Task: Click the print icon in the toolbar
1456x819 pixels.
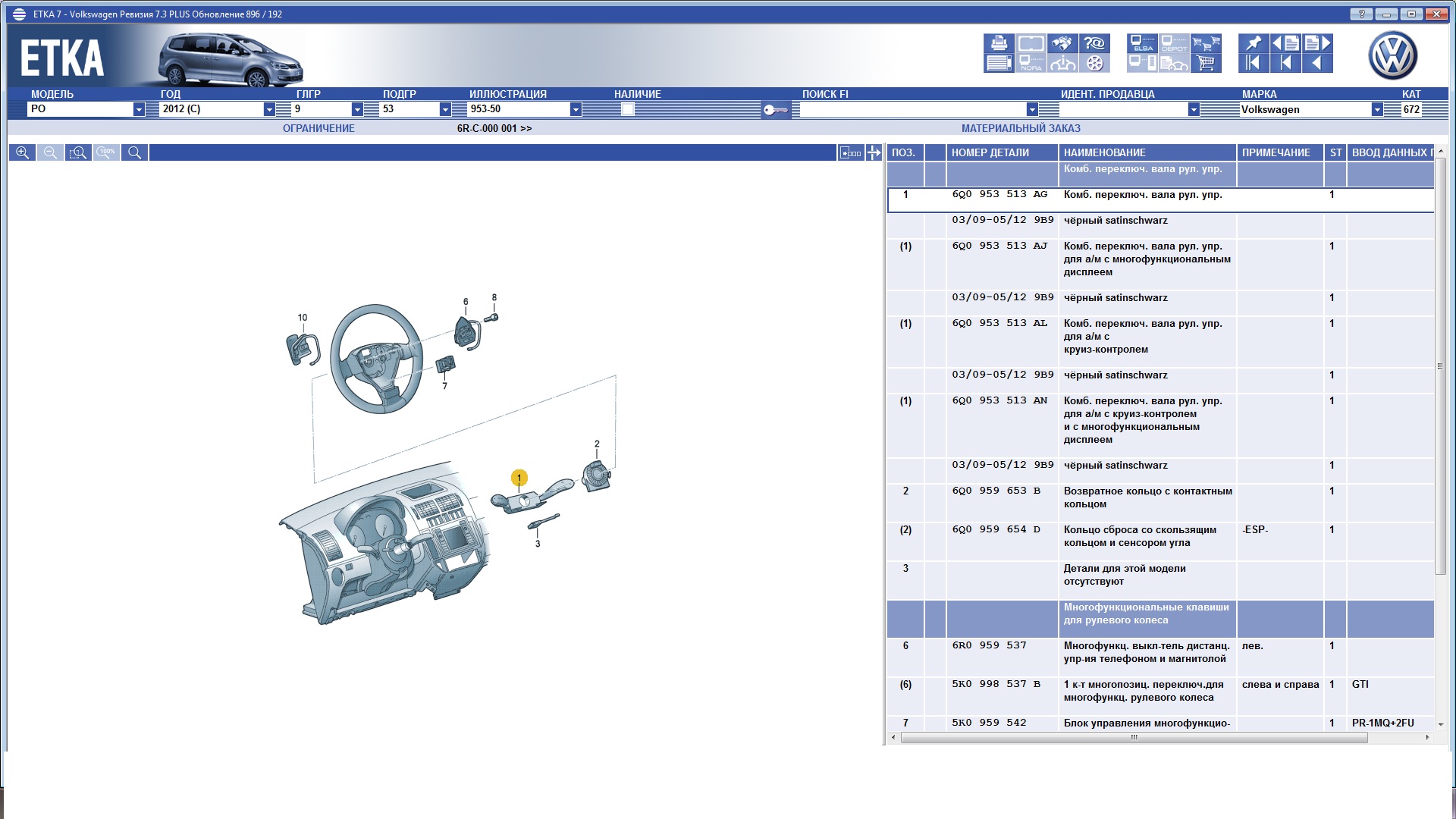Action: pyautogui.click(x=999, y=43)
